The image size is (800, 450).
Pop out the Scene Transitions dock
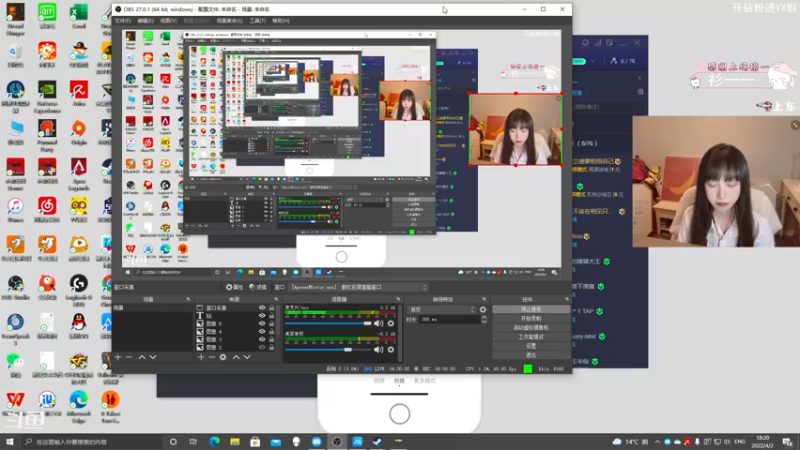tap(484, 299)
